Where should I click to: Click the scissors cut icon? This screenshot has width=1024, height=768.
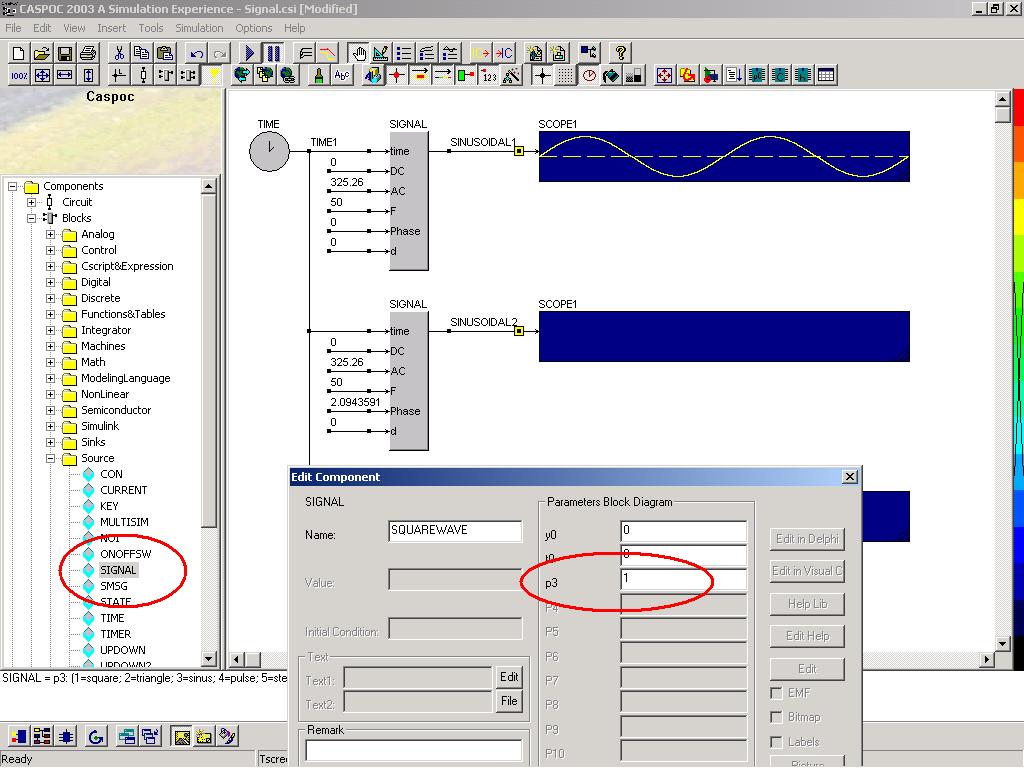point(119,53)
